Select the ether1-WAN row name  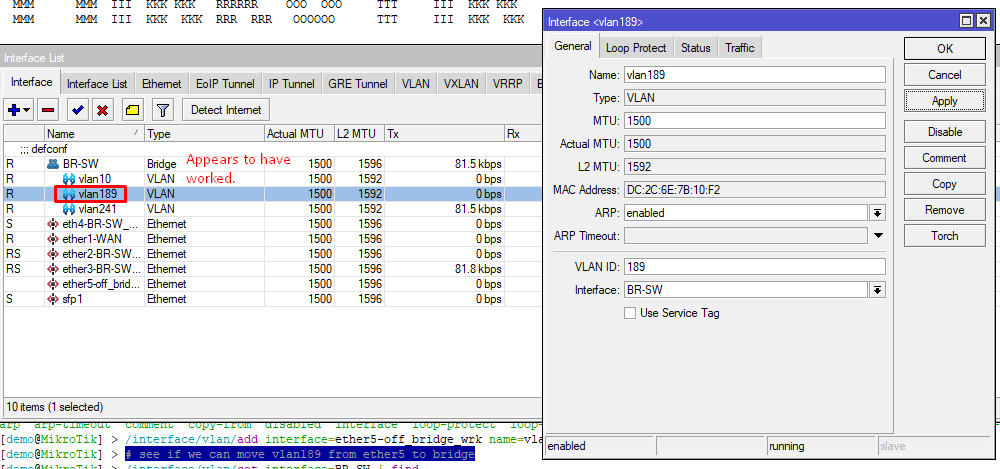pos(92,239)
